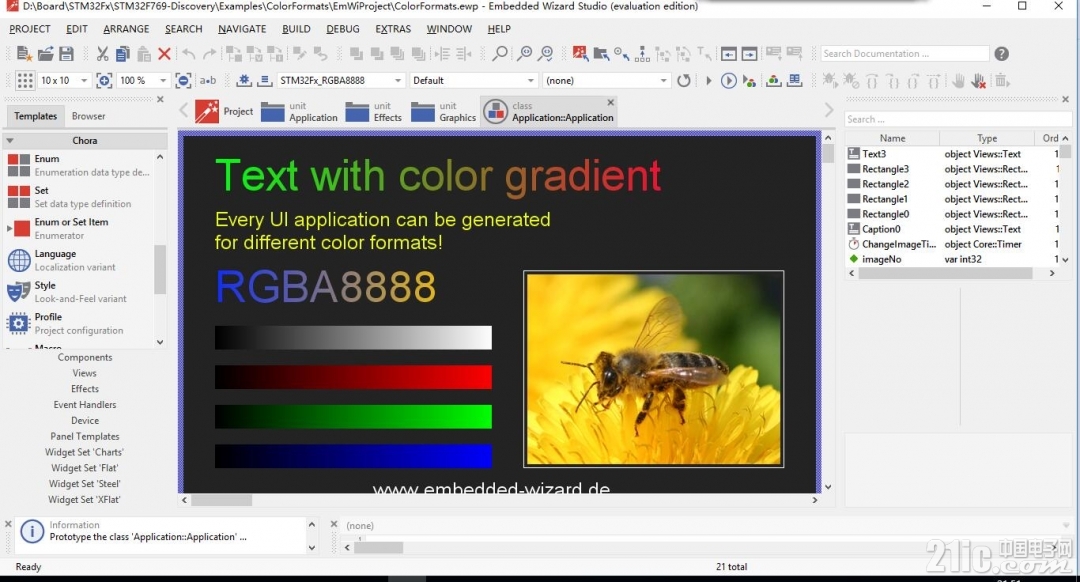Click the Name column header

click(x=893, y=138)
